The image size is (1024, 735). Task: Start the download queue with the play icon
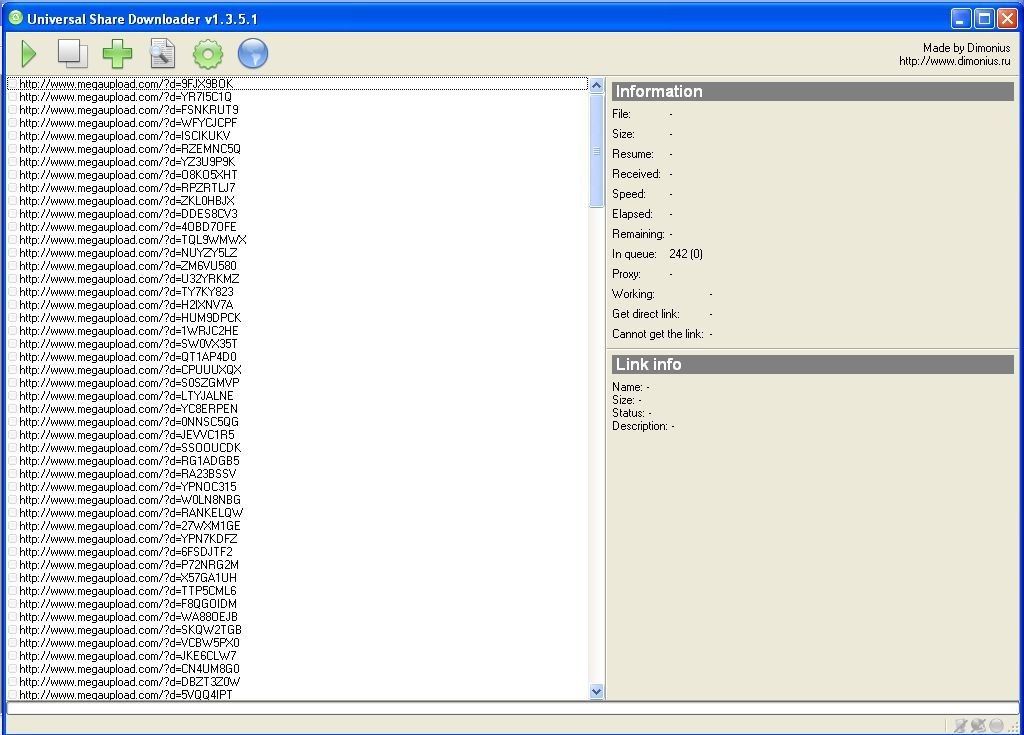28,53
